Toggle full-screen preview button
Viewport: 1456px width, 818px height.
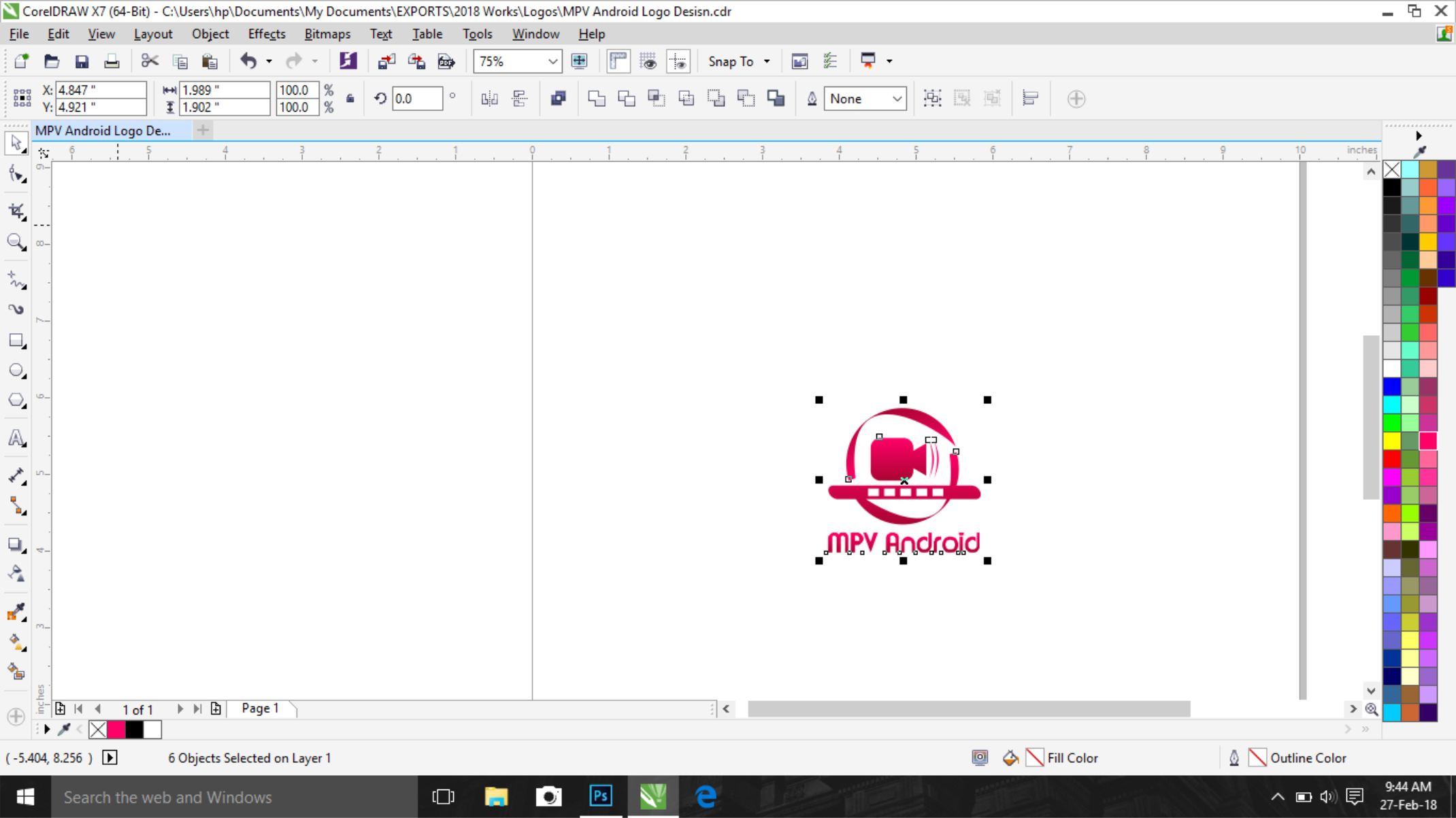(x=579, y=61)
